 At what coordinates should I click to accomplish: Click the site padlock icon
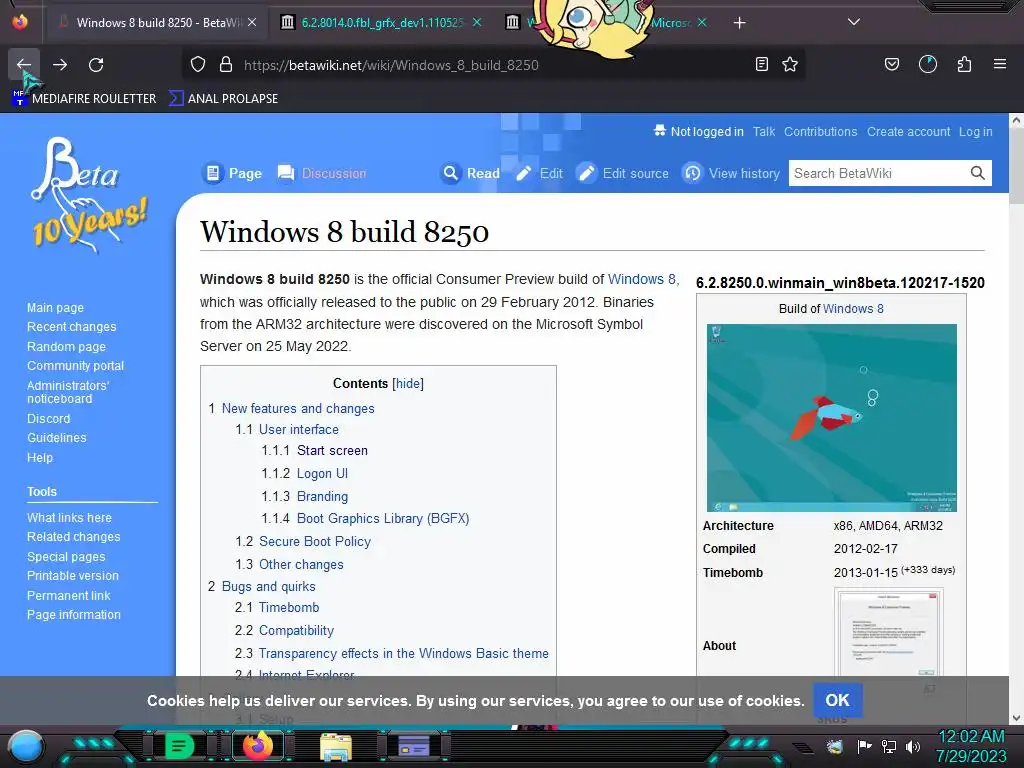pyautogui.click(x=226, y=65)
